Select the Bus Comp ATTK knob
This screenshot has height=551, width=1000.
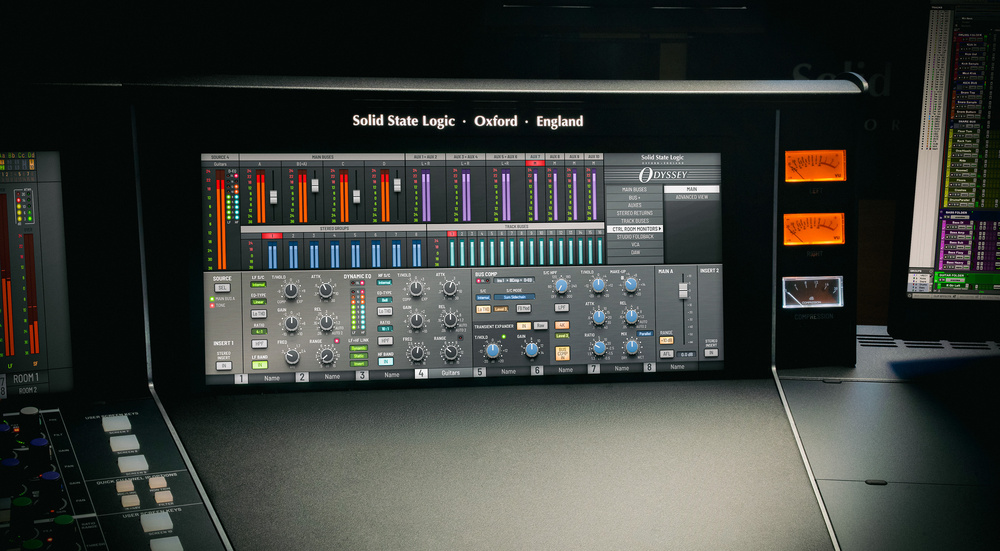(599, 317)
